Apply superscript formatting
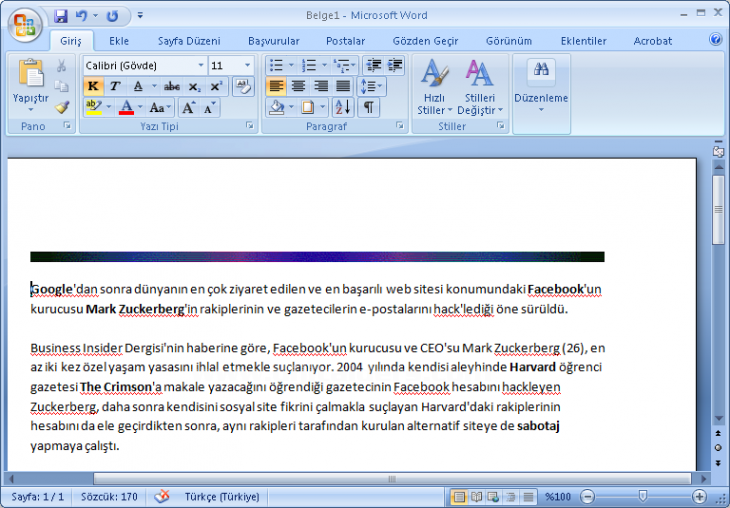730x508 pixels. [x=216, y=86]
